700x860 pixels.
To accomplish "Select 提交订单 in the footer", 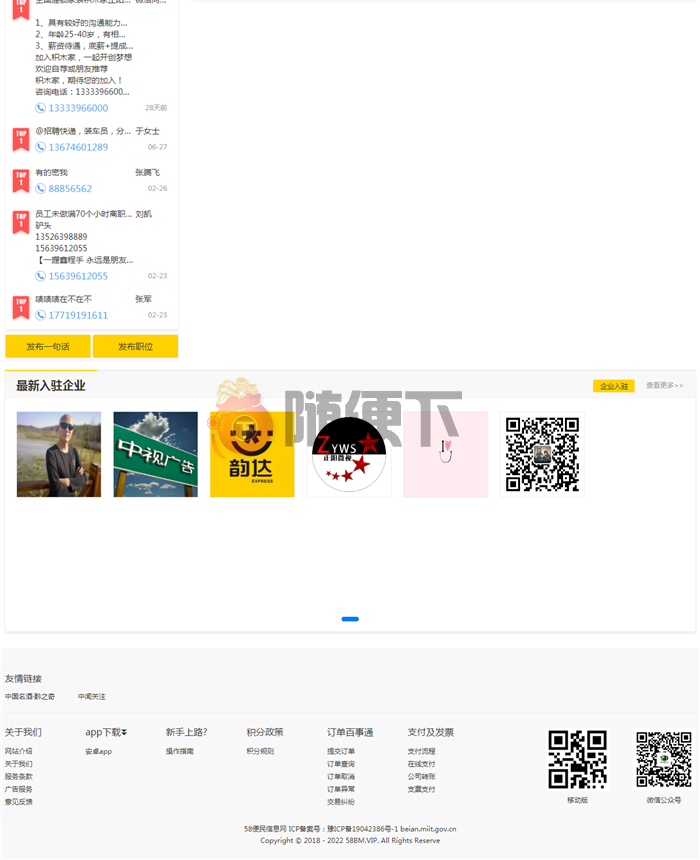I will tap(341, 751).
